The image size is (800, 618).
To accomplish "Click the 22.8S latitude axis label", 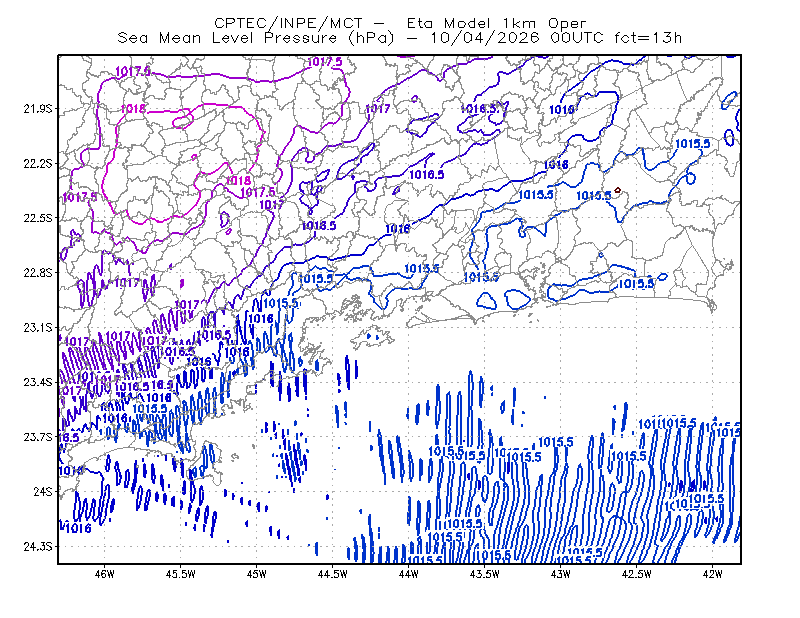I will point(38,273).
